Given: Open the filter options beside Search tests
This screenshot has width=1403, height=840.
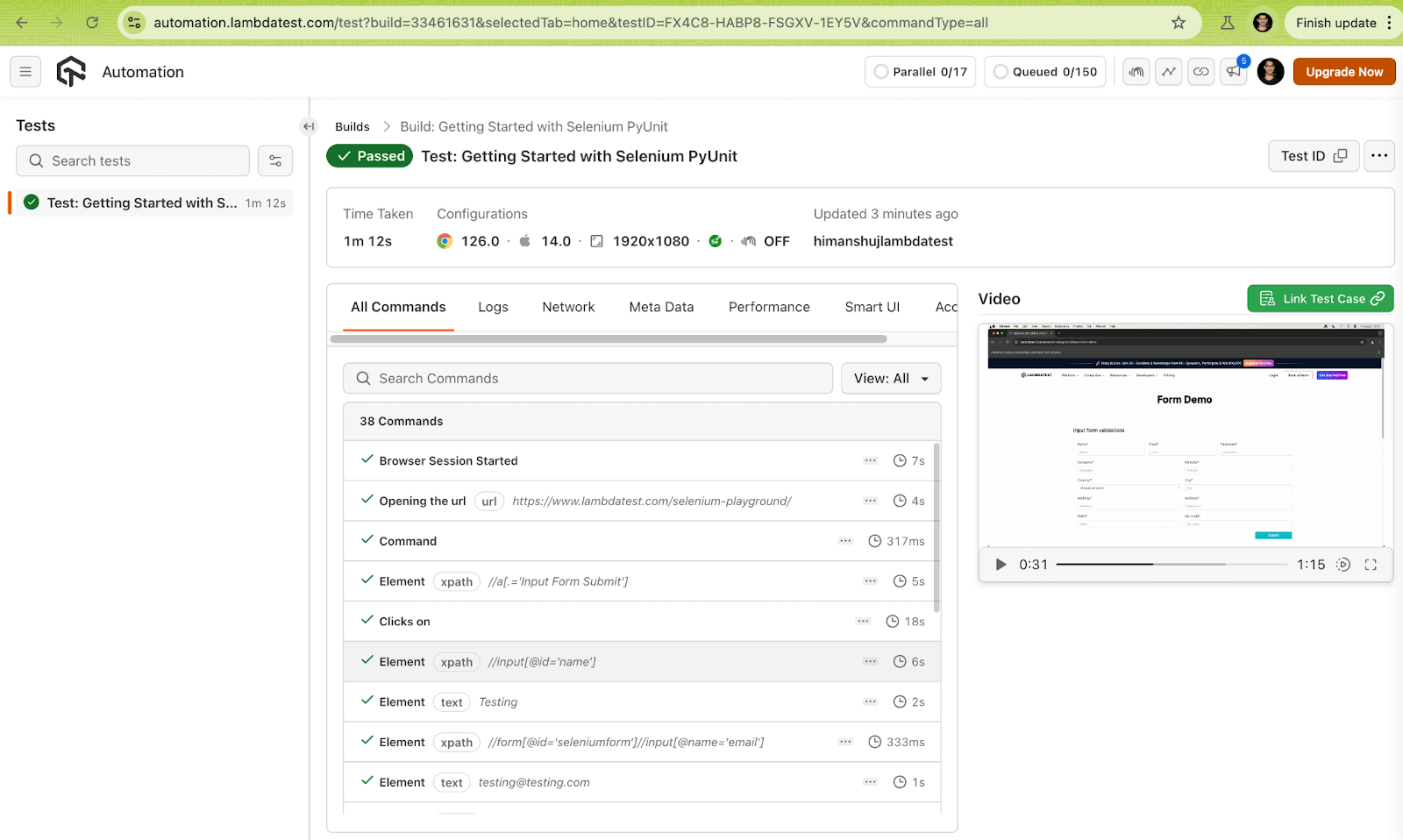Looking at the screenshot, I should (x=274, y=160).
